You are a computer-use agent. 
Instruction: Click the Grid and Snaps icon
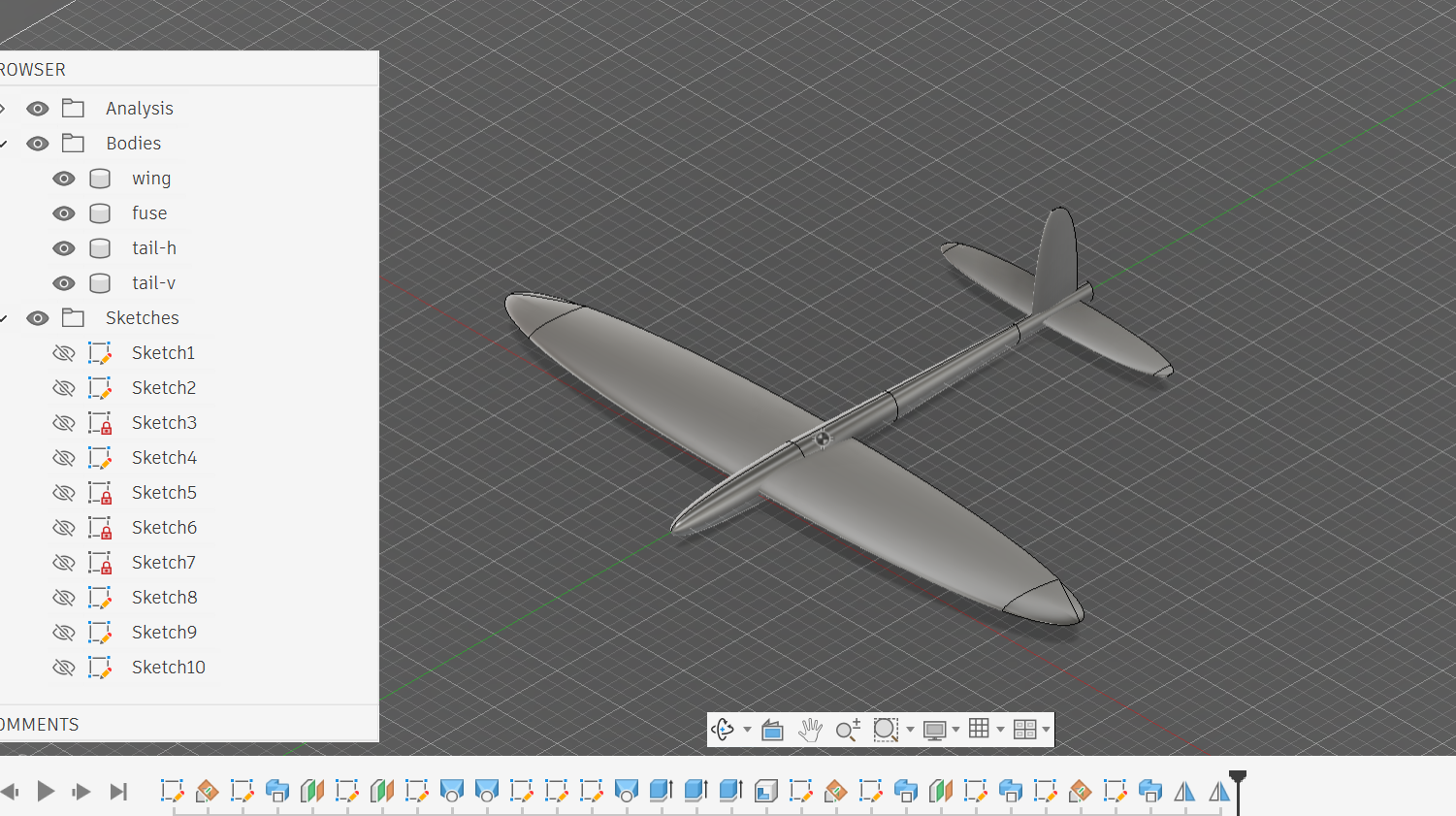[x=980, y=729]
